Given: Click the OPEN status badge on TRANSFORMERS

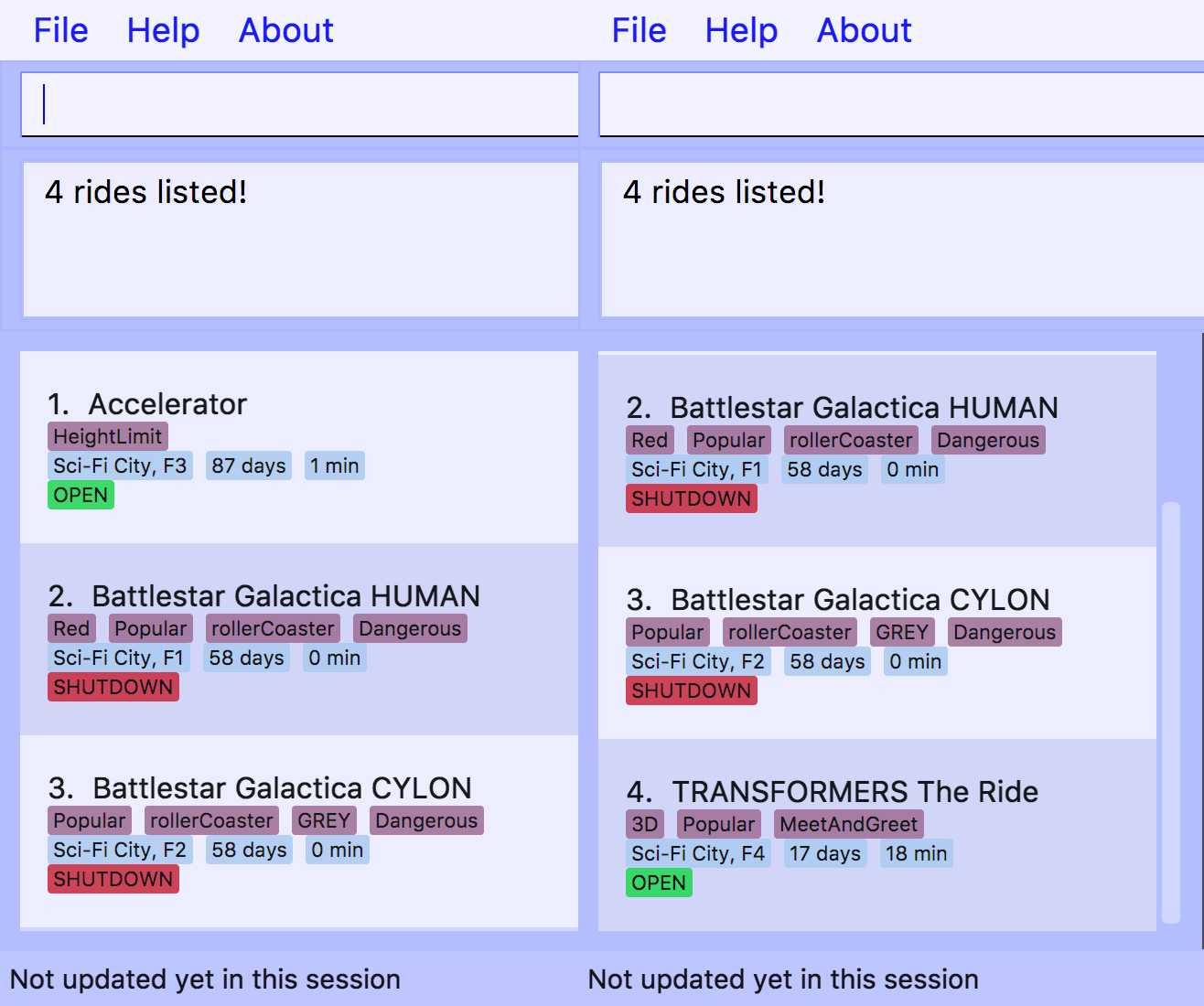Looking at the screenshot, I should 659,883.
